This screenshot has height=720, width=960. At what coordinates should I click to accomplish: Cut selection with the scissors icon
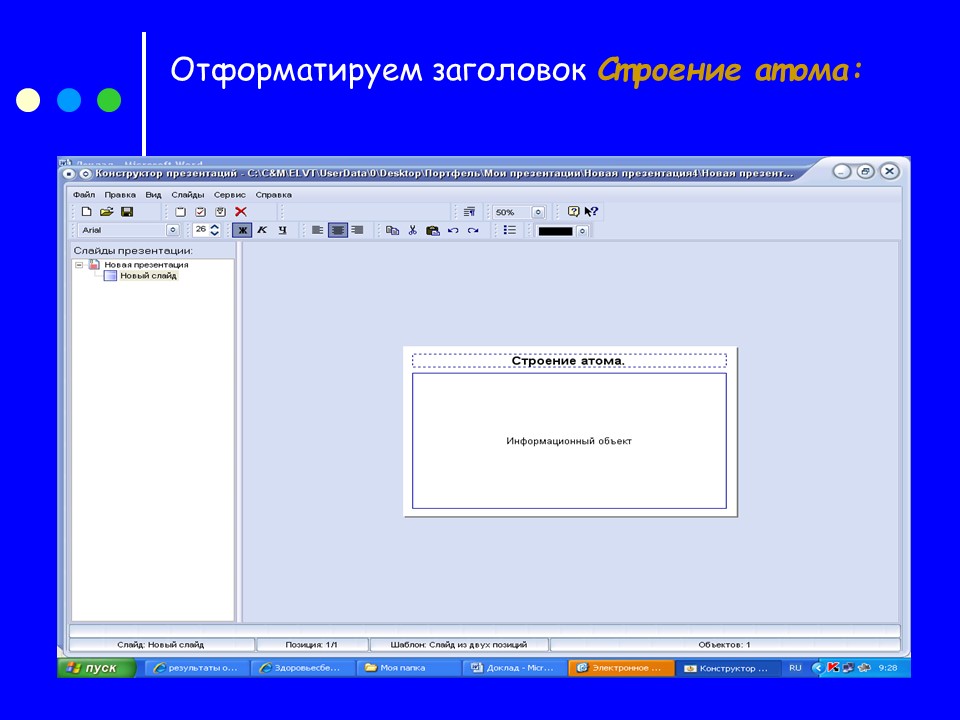(412, 230)
